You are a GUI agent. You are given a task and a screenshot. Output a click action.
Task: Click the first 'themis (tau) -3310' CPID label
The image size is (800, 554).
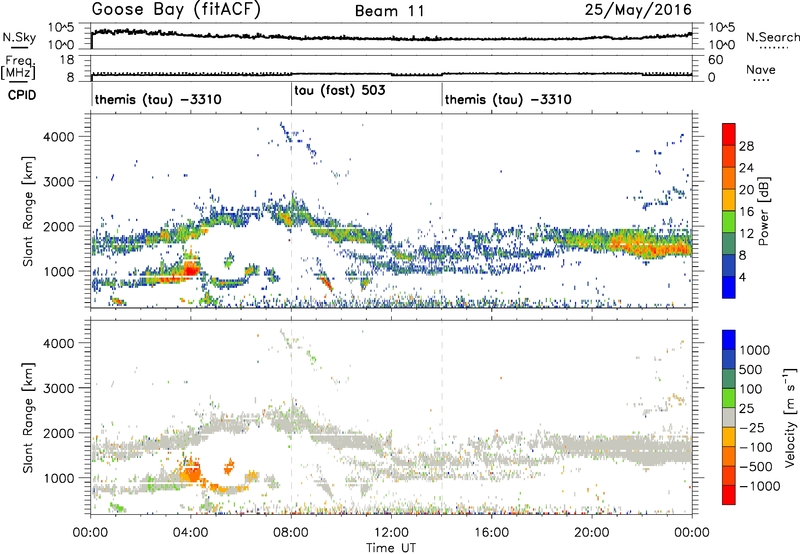point(158,99)
